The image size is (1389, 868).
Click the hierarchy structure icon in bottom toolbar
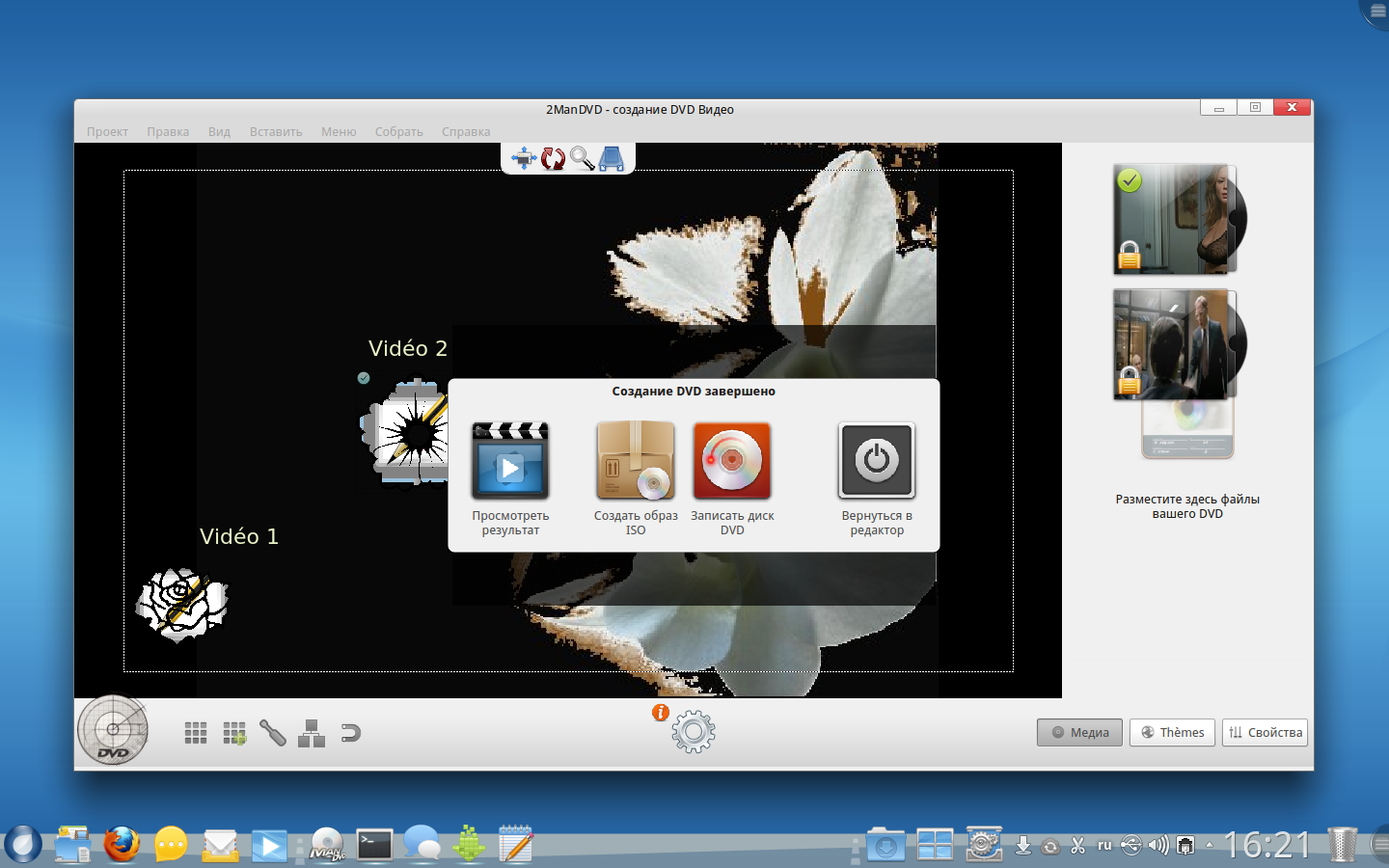[x=312, y=734]
